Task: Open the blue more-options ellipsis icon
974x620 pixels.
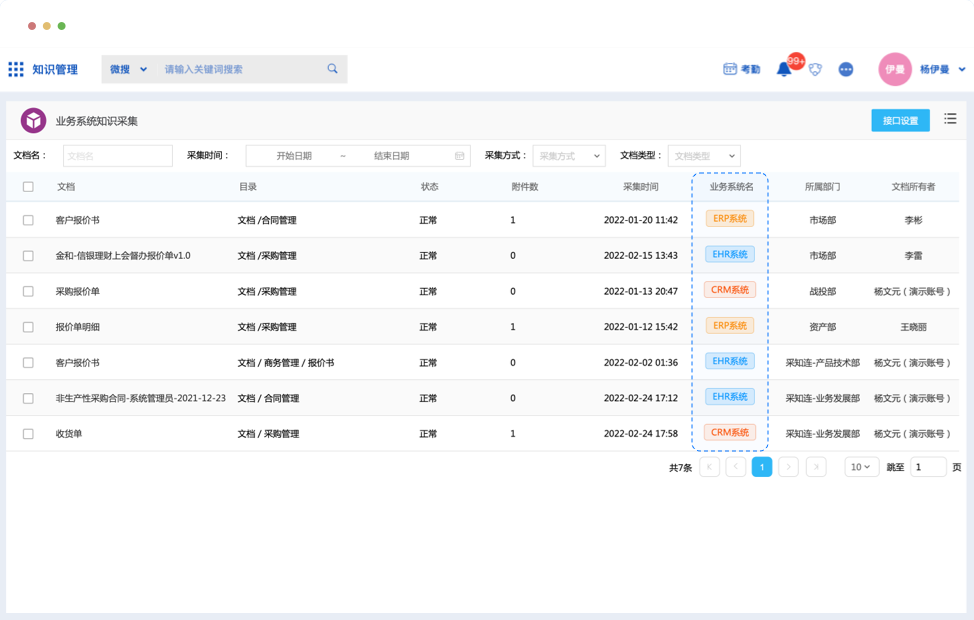Action: 846,69
